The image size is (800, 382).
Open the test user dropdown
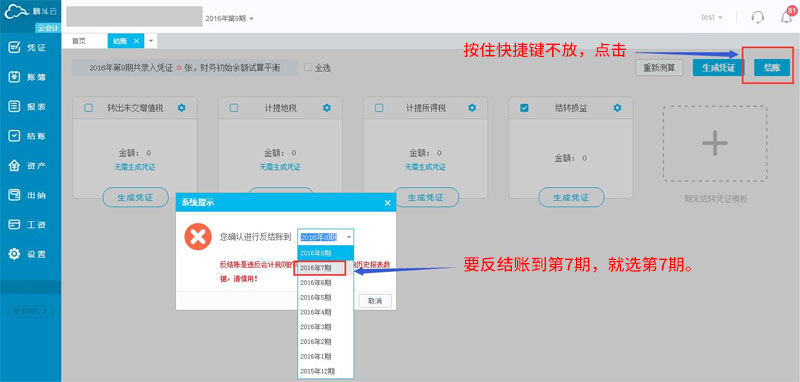point(712,17)
